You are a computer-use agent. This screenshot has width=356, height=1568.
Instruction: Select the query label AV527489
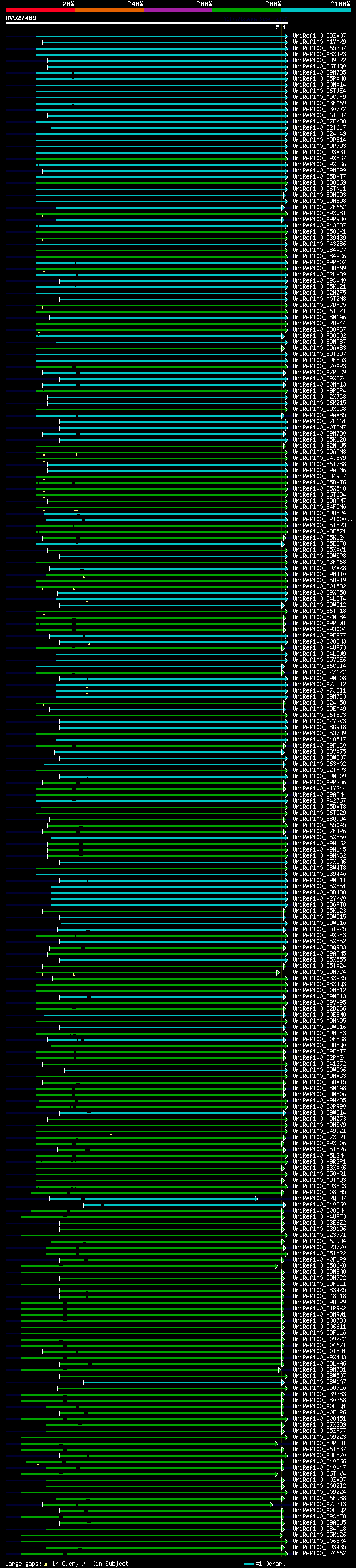[21, 18]
